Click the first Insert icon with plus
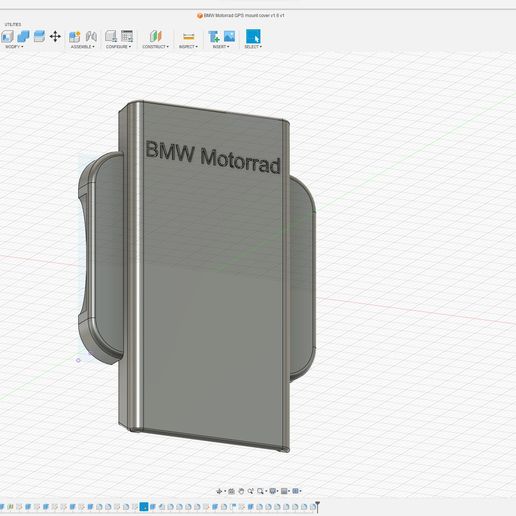Screen dimensions: 516x516 tap(213, 37)
